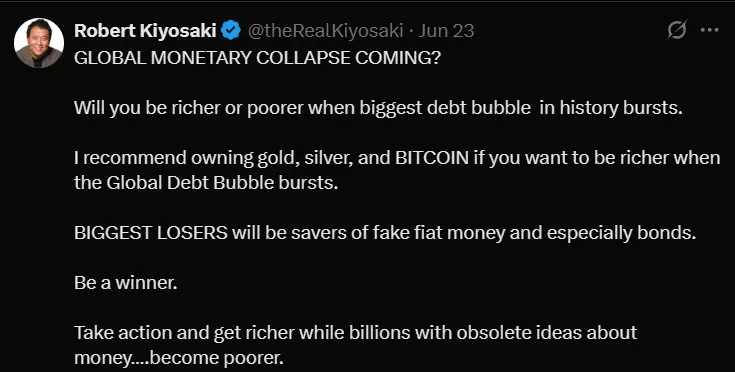The height and width of the screenshot is (372, 735).
Task: Open the @theRealKiyosaki handle link
Action: [x=325, y=31]
